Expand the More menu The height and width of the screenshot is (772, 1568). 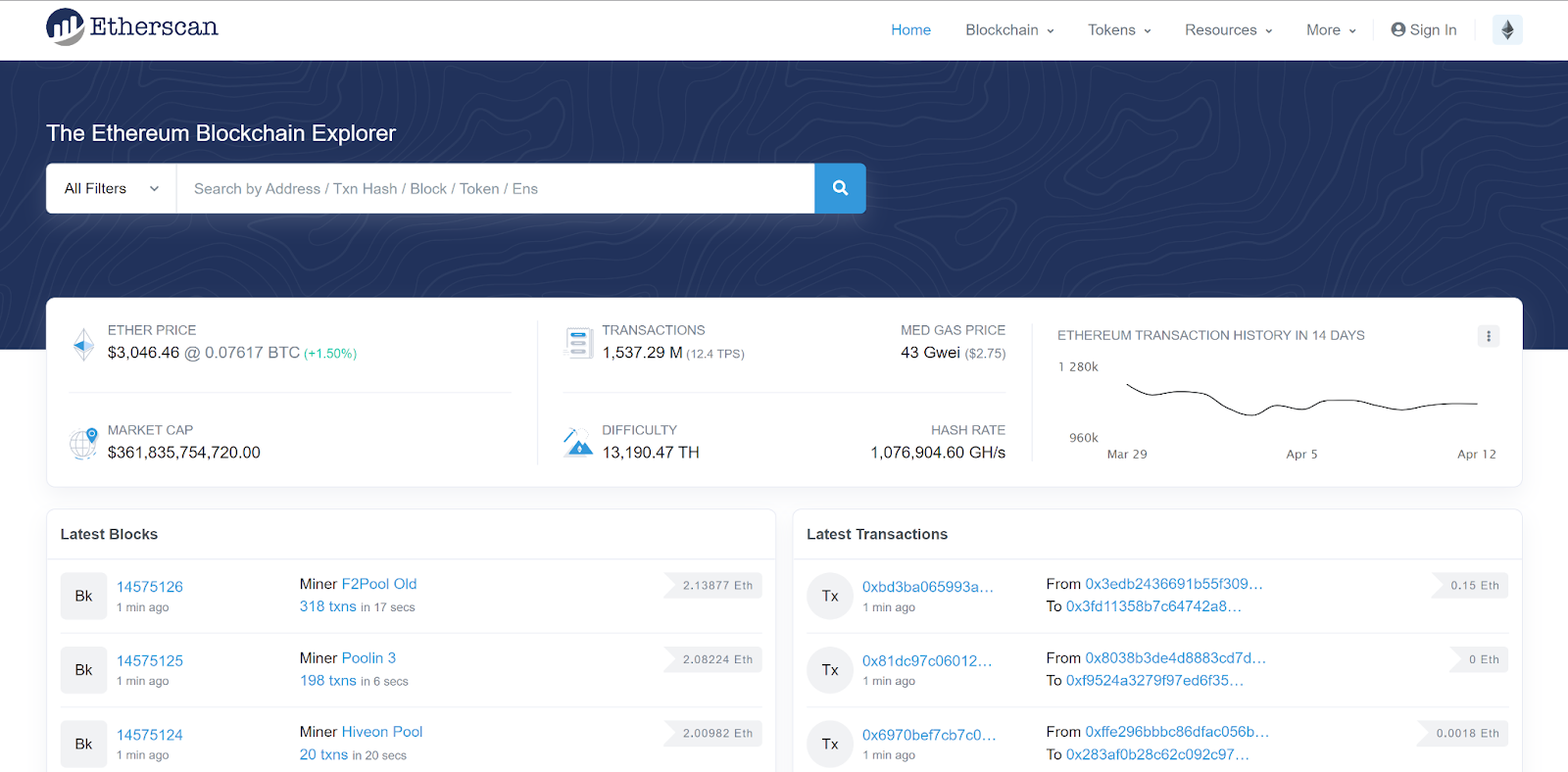click(x=1331, y=30)
